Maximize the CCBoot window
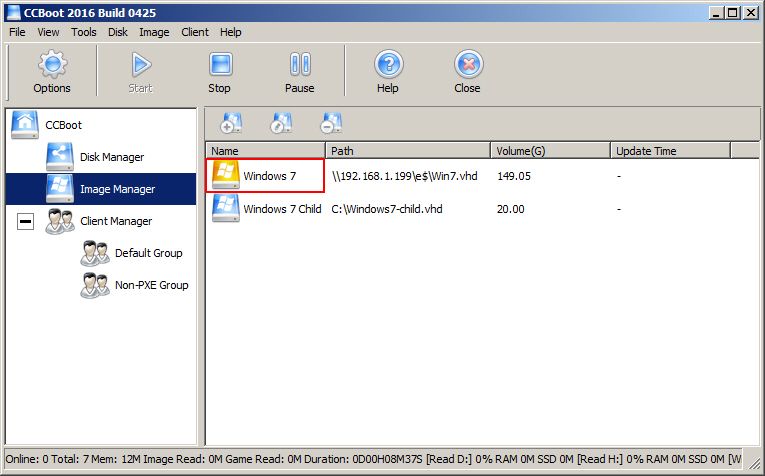 (x=732, y=13)
